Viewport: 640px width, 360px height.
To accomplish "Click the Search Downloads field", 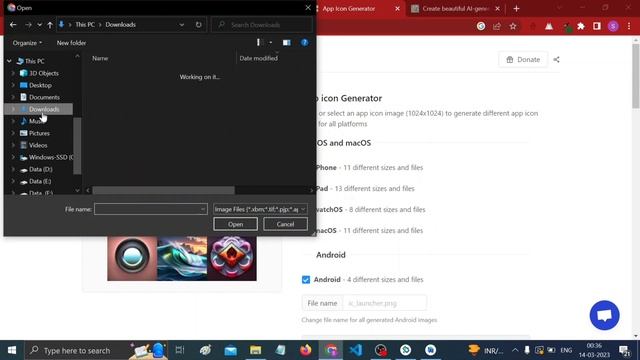I will 262,25.
